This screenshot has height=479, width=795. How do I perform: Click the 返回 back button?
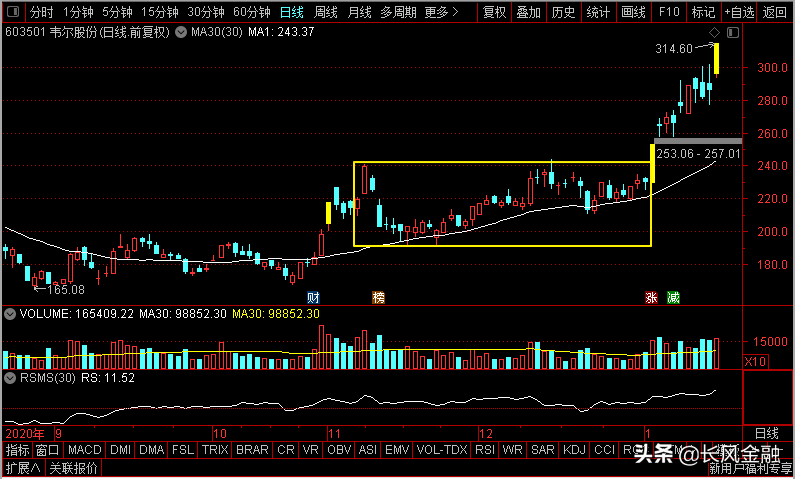coord(775,12)
